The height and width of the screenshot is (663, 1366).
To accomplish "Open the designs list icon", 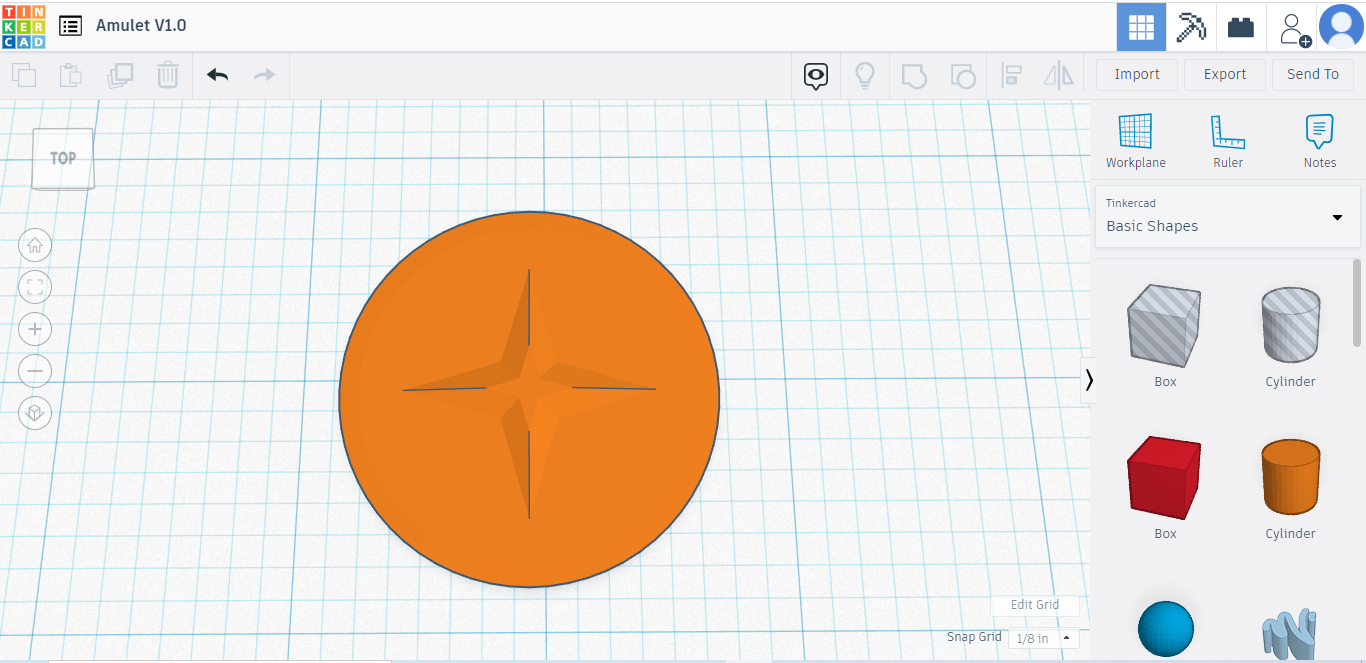I will click(x=70, y=26).
